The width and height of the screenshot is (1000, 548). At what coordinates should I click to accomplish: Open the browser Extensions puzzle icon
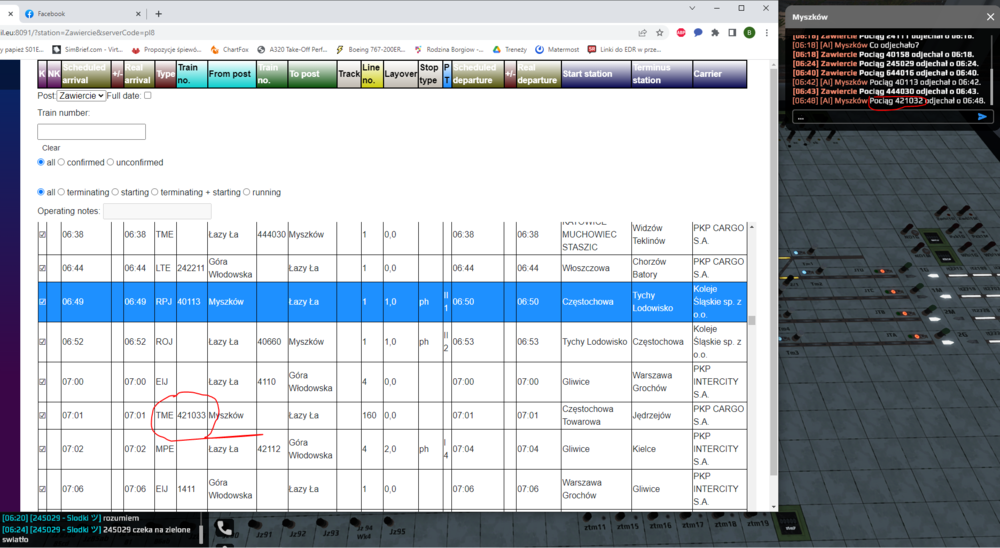click(715, 32)
